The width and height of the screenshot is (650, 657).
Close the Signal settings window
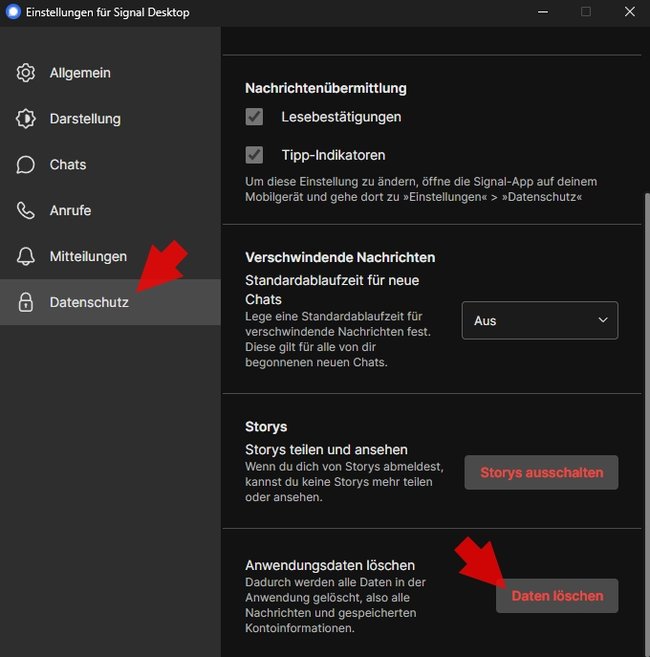coord(629,12)
